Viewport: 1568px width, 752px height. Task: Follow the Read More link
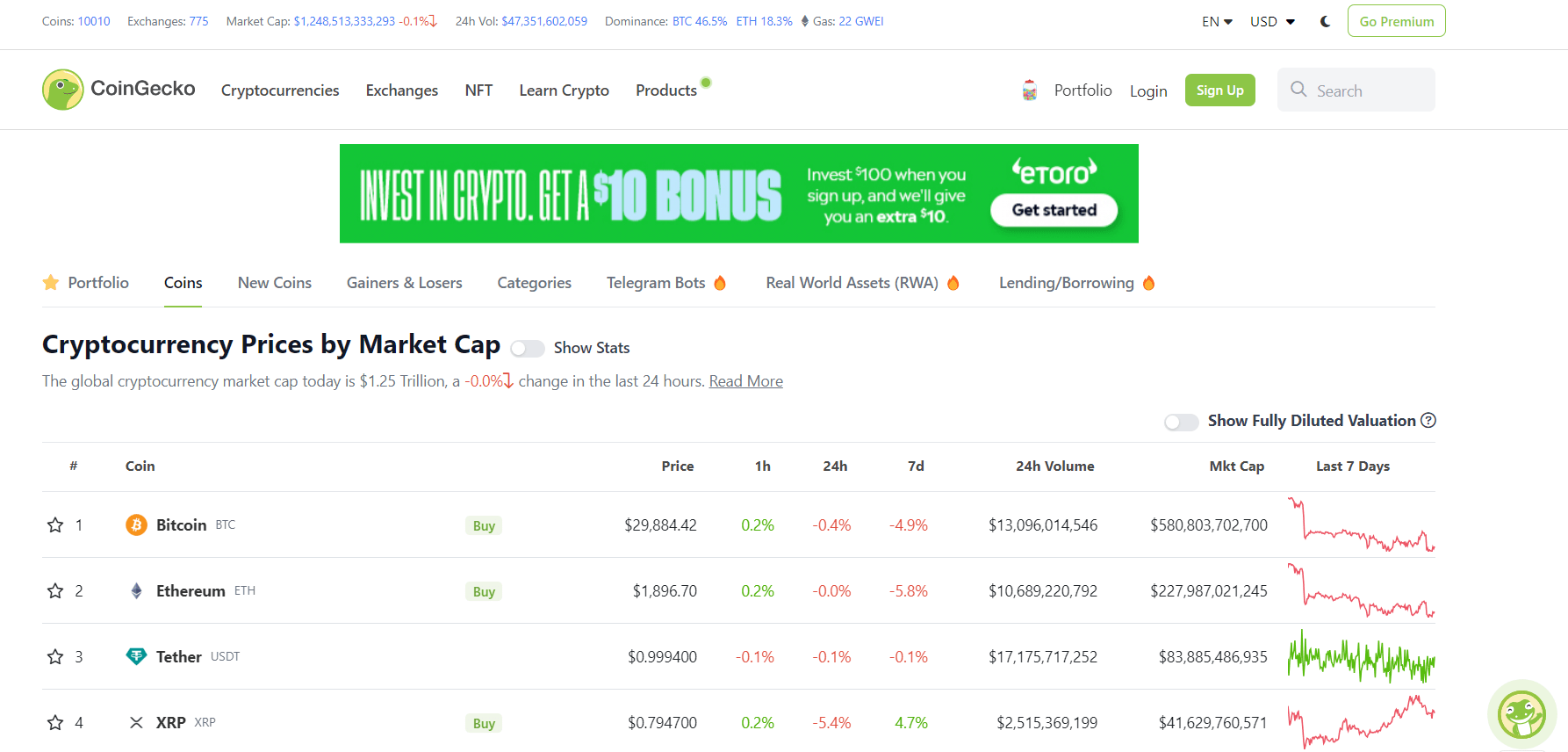pyautogui.click(x=745, y=381)
